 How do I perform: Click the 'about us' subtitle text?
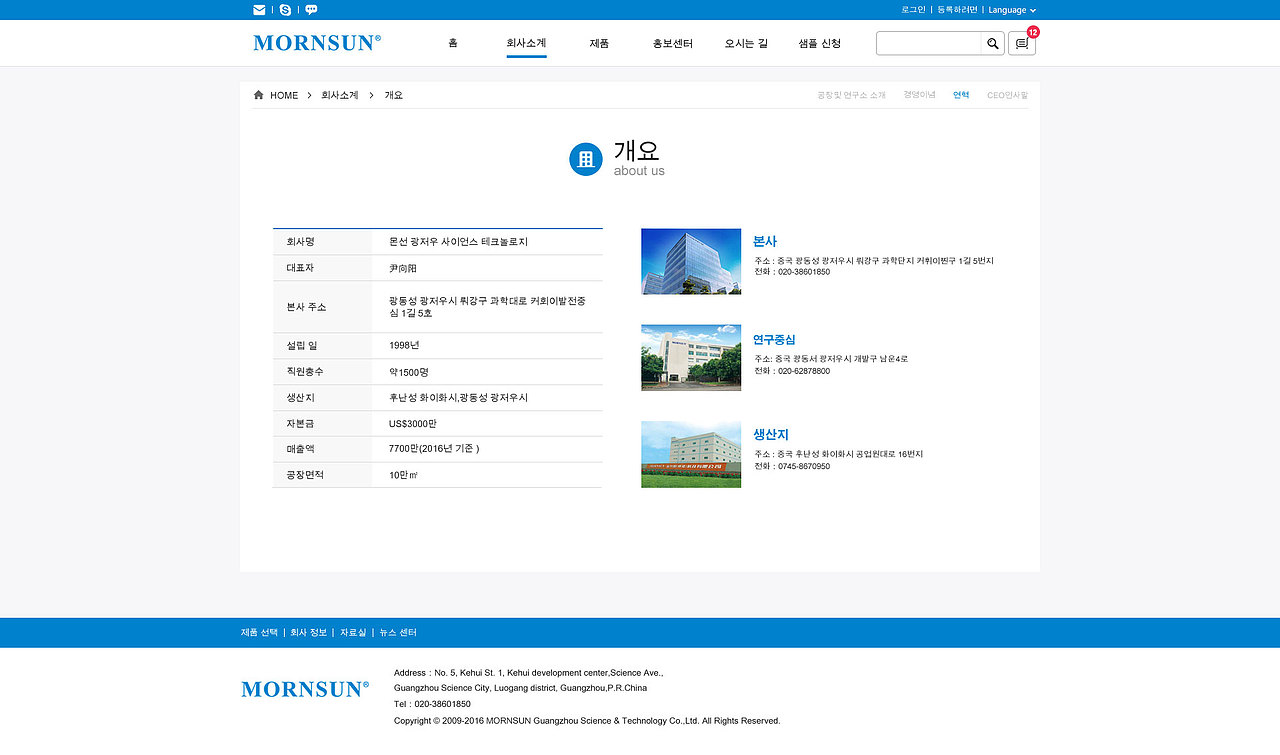tap(639, 171)
